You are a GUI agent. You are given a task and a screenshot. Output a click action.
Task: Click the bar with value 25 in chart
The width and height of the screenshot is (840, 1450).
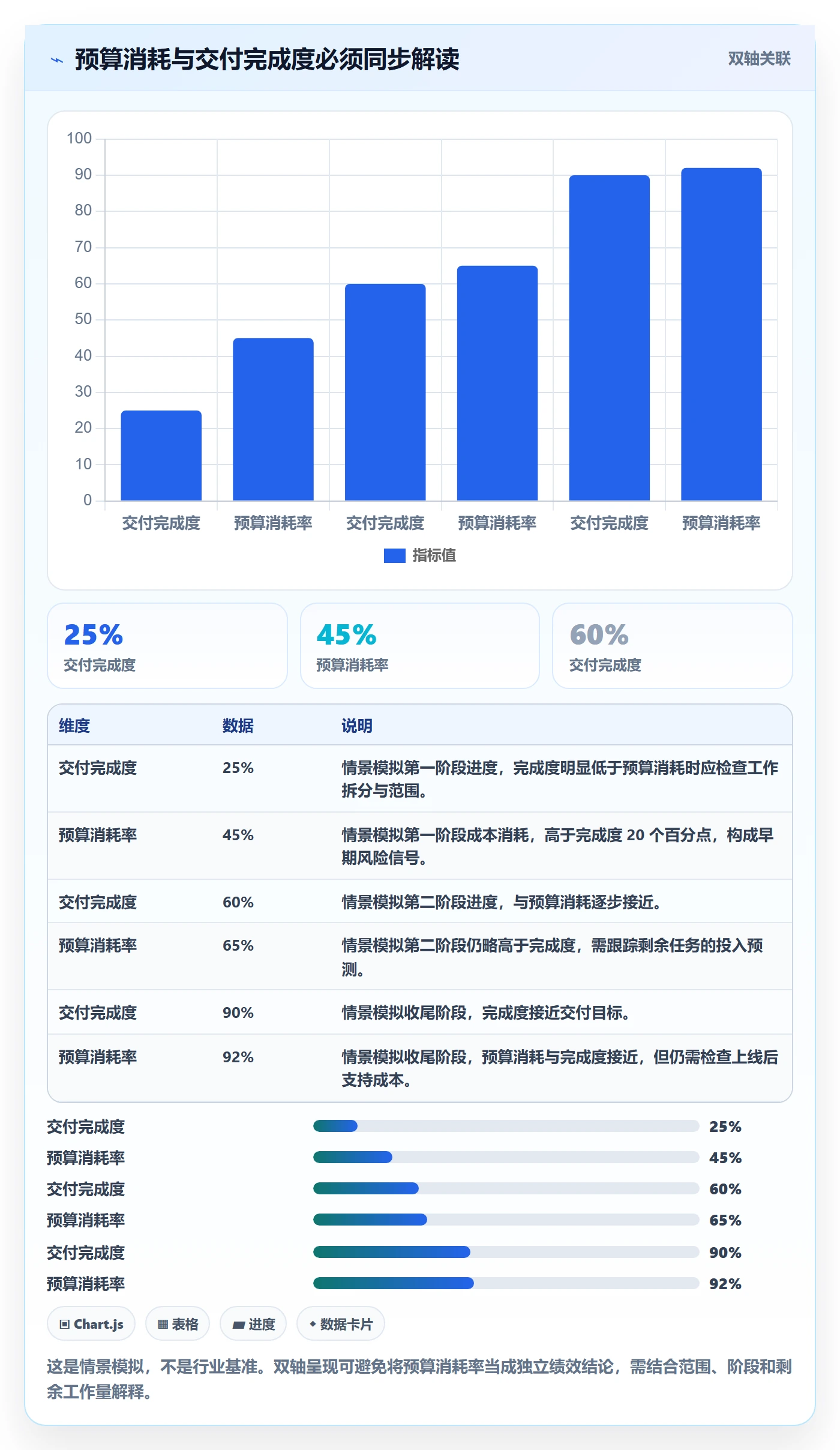click(161, 456)
